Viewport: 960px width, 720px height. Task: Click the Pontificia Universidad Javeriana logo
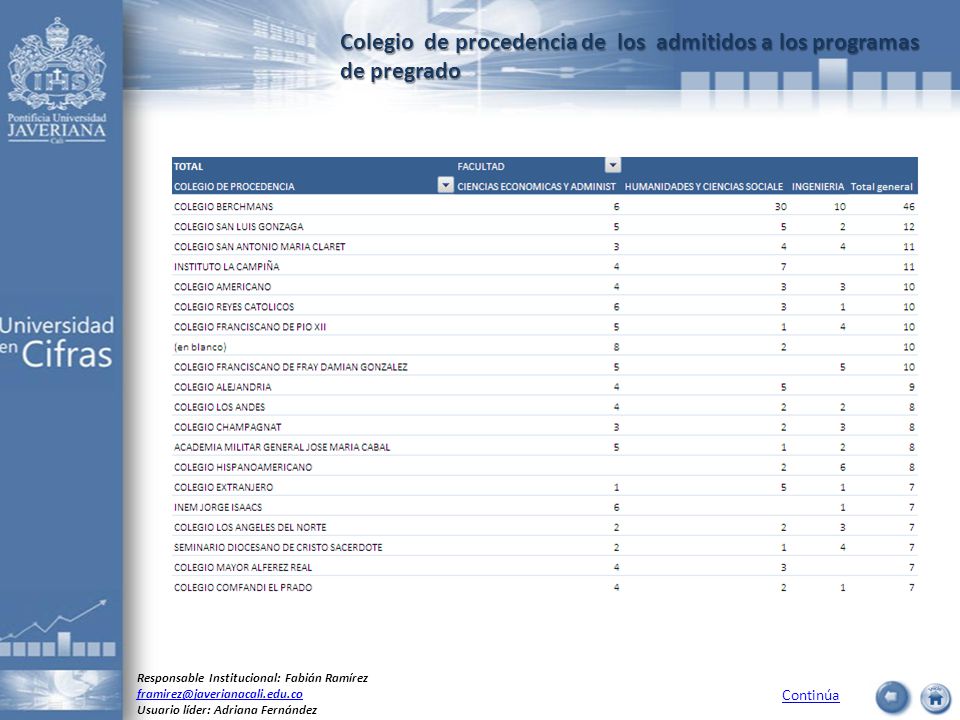pos(57,80)
